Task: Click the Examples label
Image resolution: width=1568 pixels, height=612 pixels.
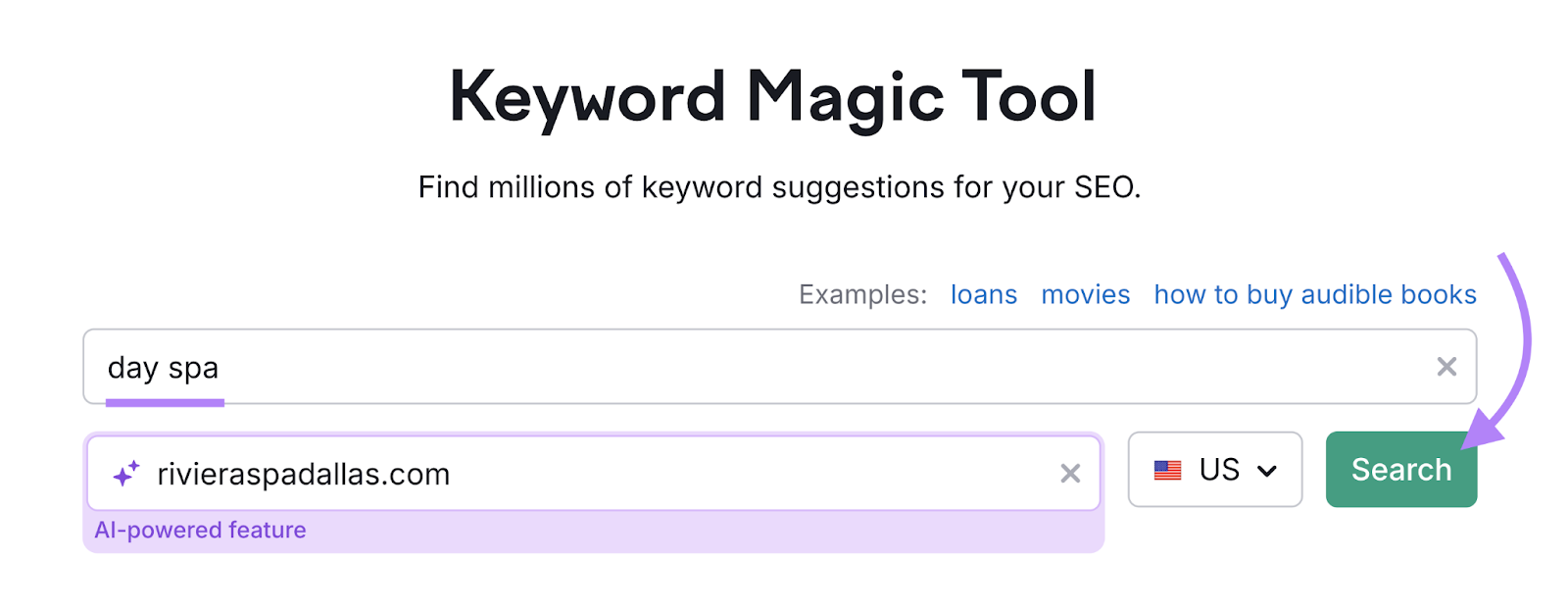Action: [x=860, y=294]
